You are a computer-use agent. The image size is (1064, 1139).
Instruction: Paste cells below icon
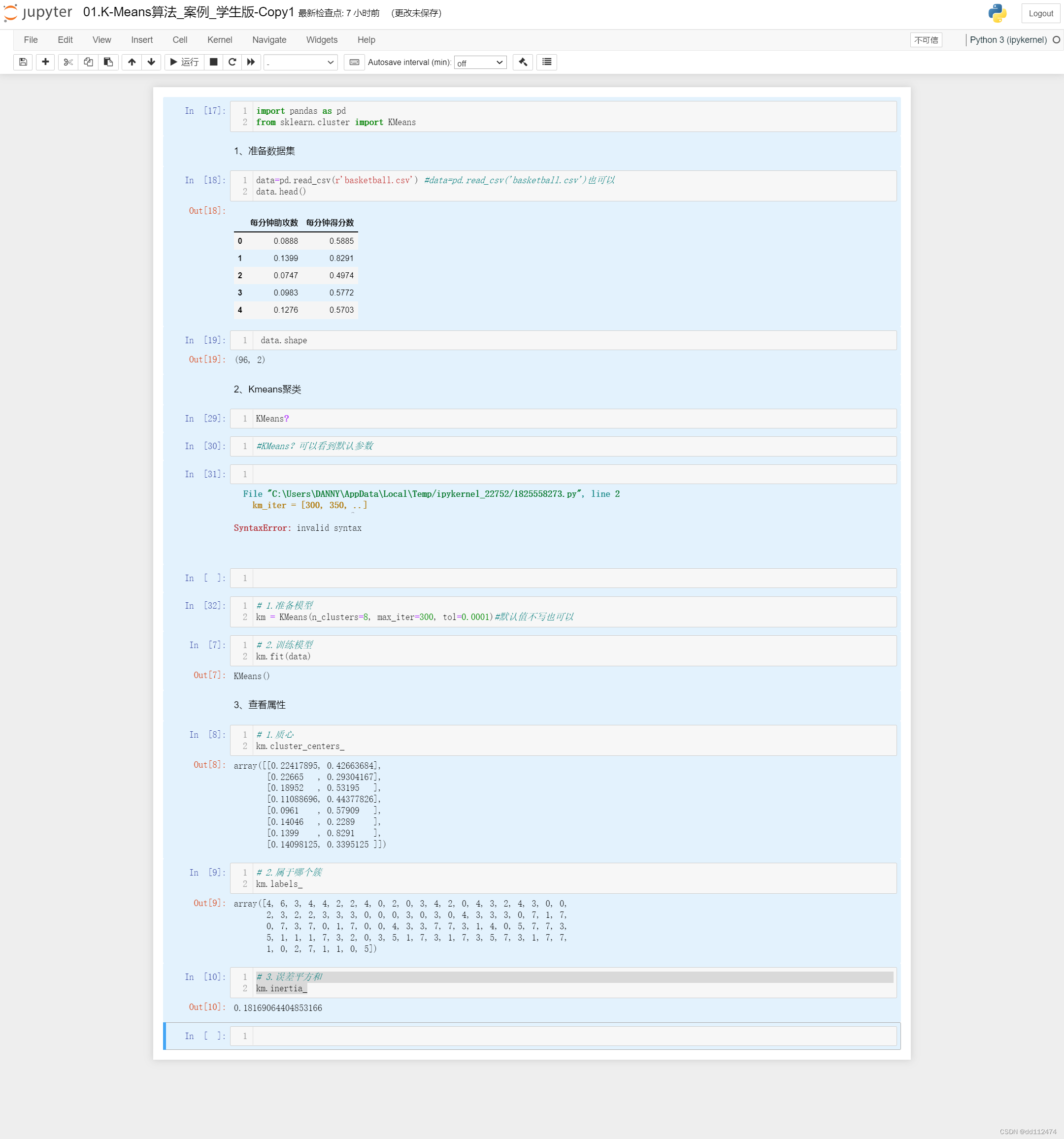pos(108,62)
